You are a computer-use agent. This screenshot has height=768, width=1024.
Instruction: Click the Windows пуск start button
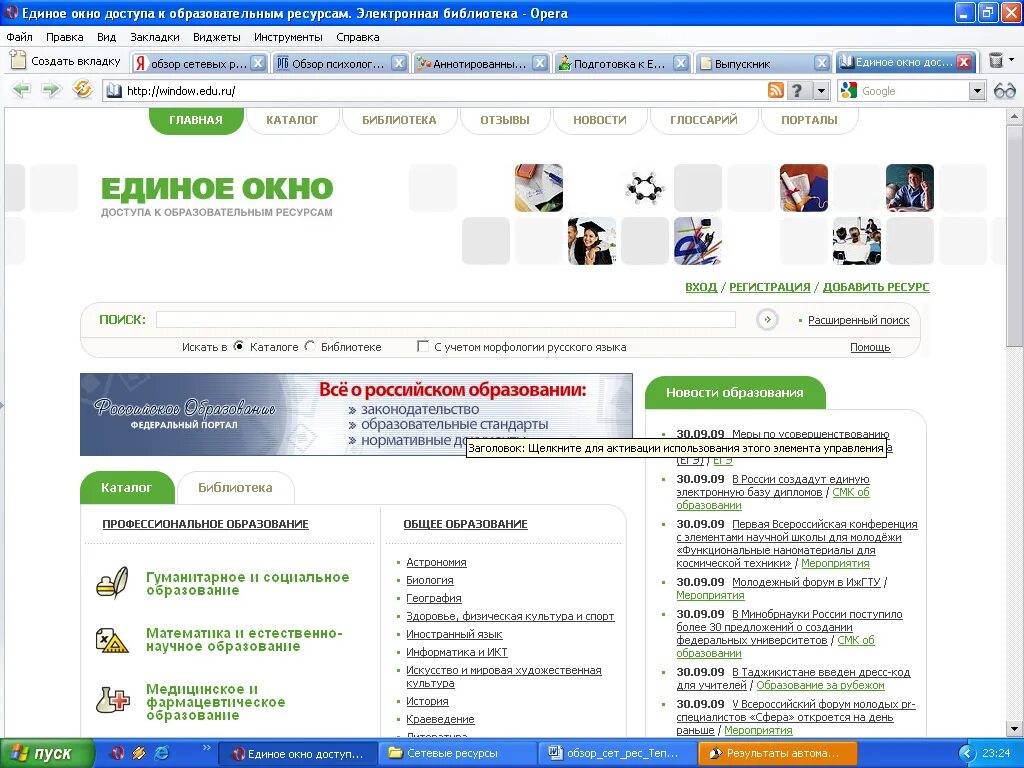click(x=47, y=754)
